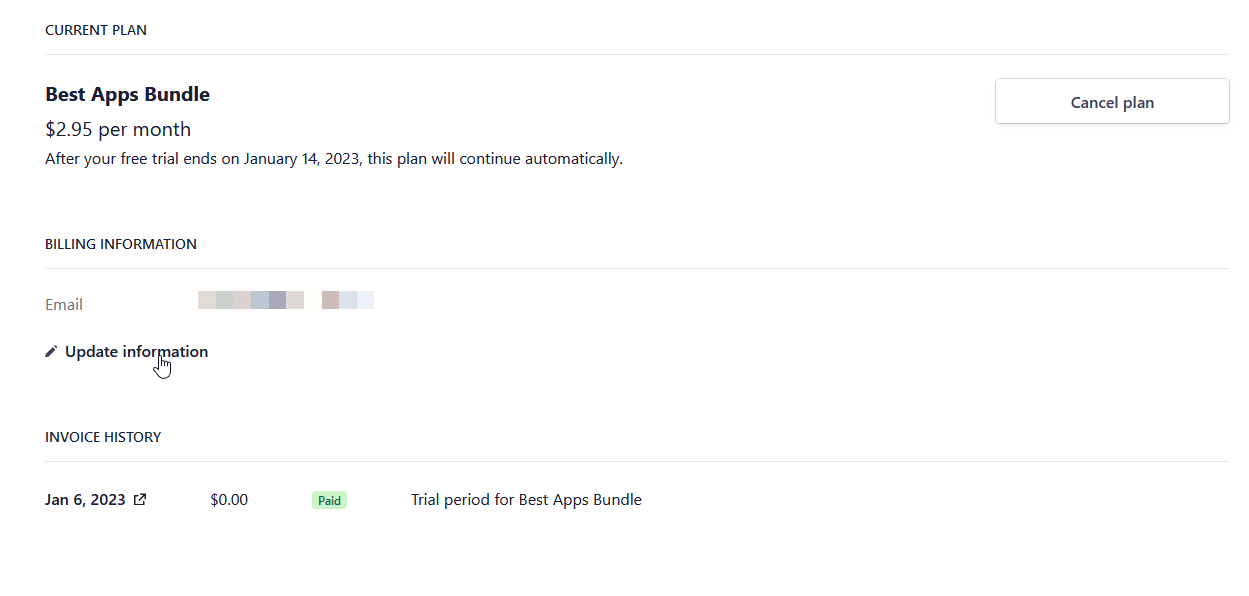This screenshot has height=596, width=1249.
Task: Click the INVOICE HISTORY section heading
Action: pyautogui.click(x=103, y=437)
